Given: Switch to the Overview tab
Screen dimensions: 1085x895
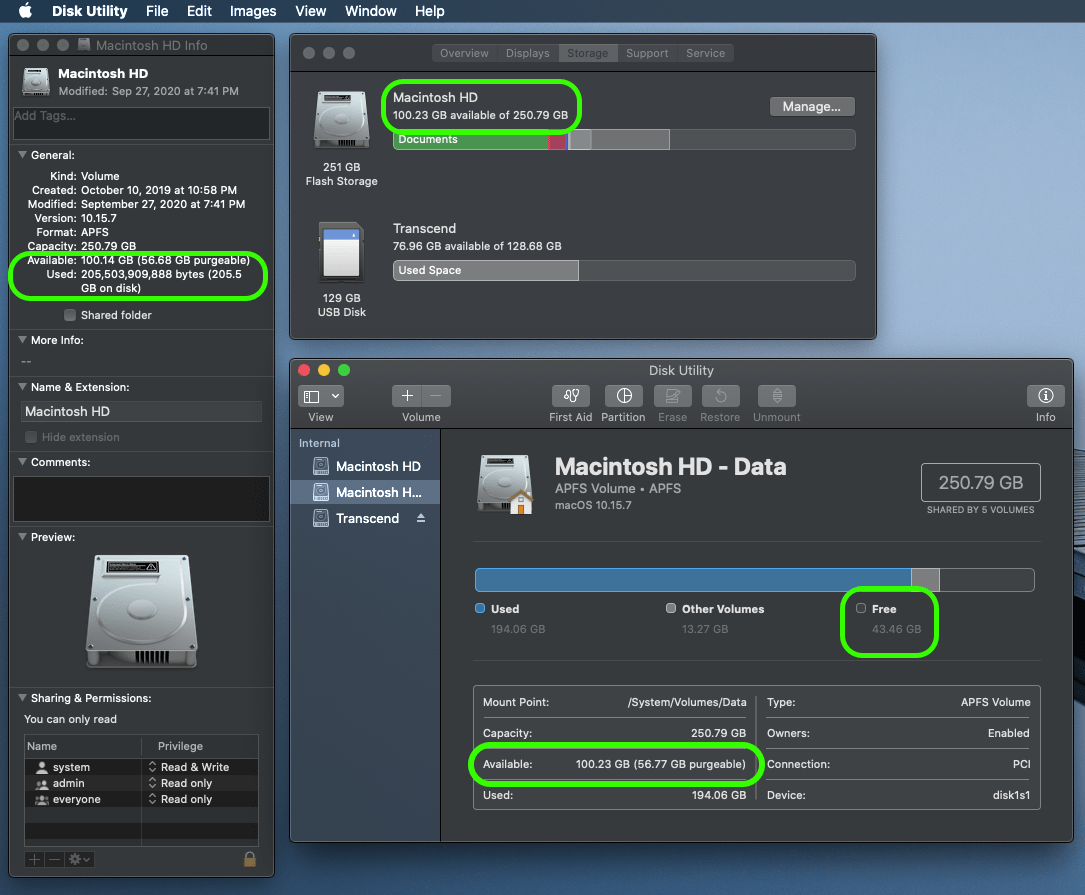Looking at the screenshot, I should (x=464, y=53).
